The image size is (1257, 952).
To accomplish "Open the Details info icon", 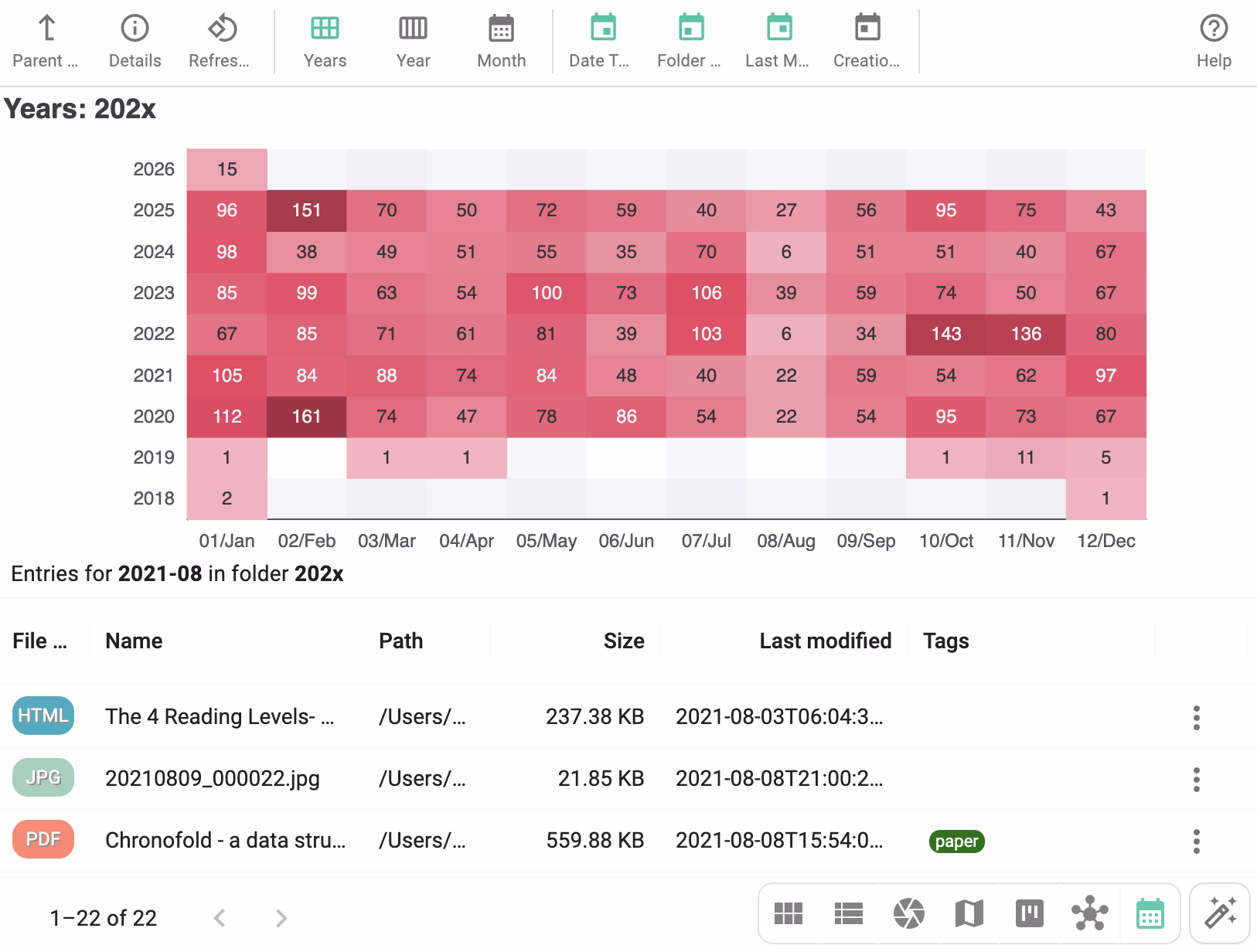I will tap(135, 41).
